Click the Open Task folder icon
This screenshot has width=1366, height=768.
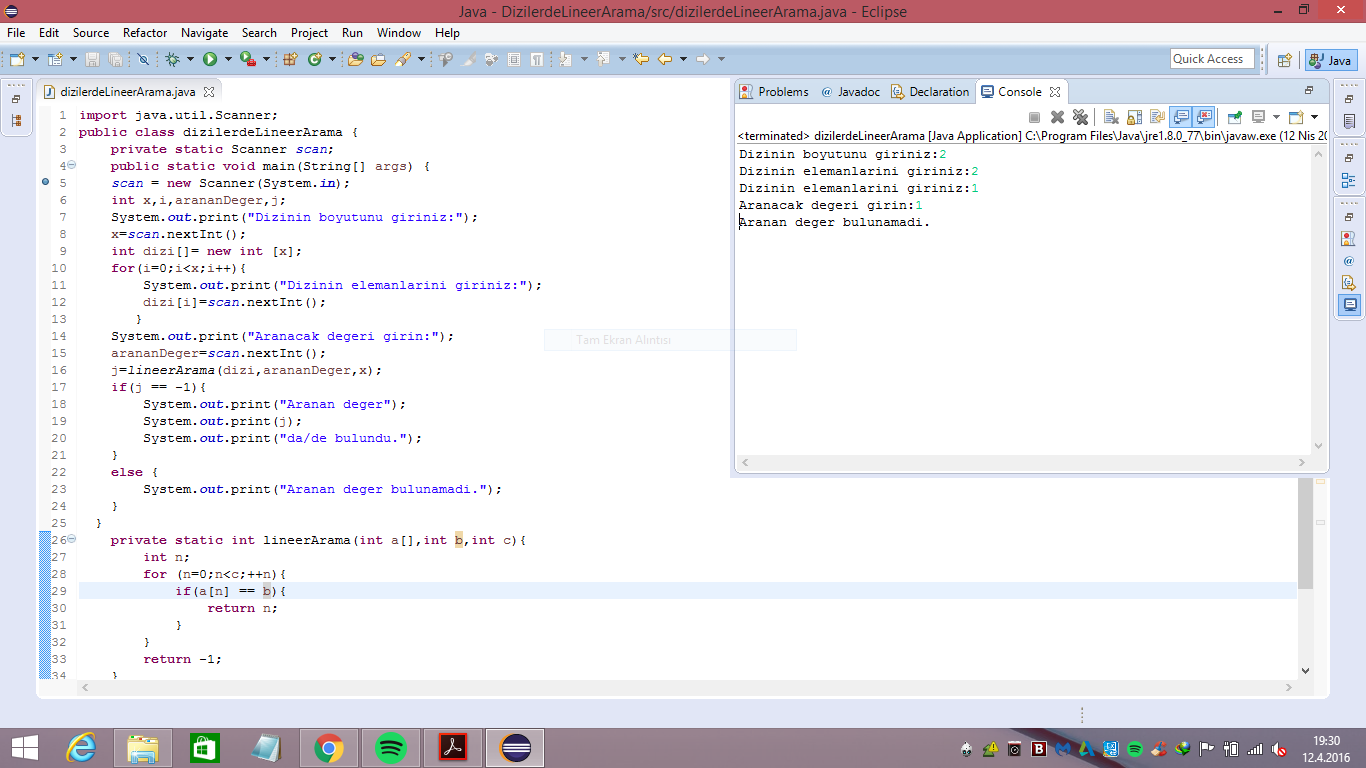coord(378,59)
